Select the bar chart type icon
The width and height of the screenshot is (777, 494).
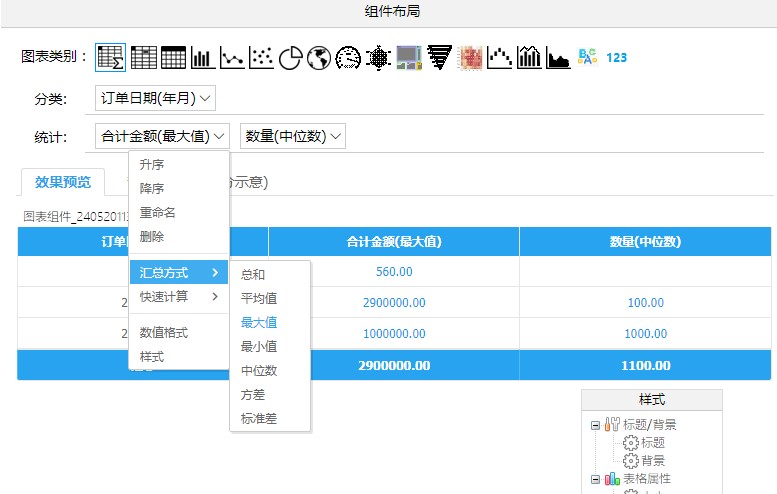tap(203, 58)
